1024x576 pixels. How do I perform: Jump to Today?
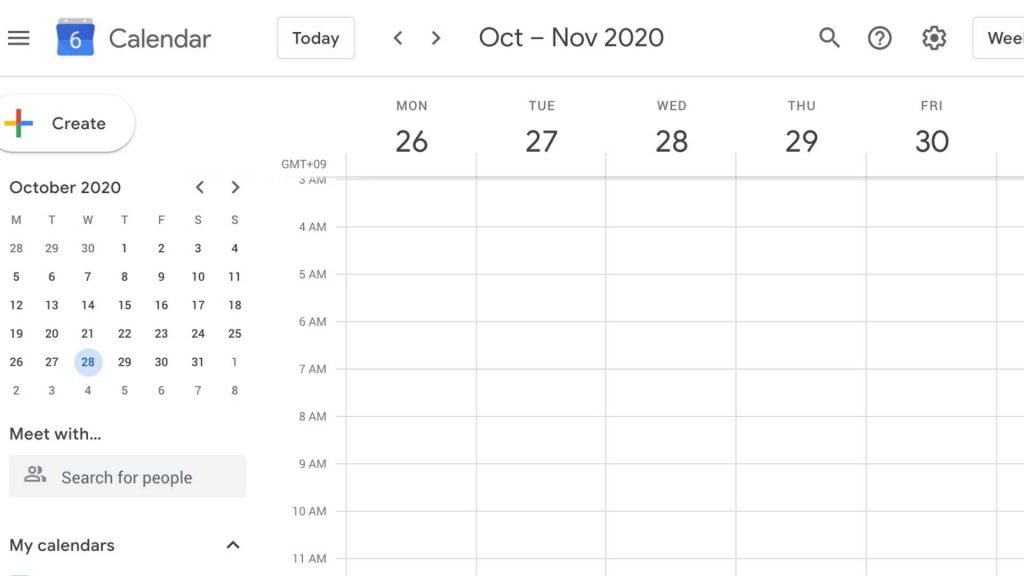pos(315,38)
